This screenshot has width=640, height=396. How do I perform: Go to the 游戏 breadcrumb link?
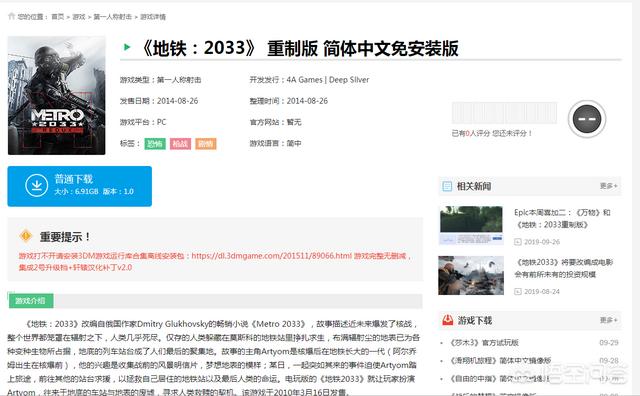(79, 17)
